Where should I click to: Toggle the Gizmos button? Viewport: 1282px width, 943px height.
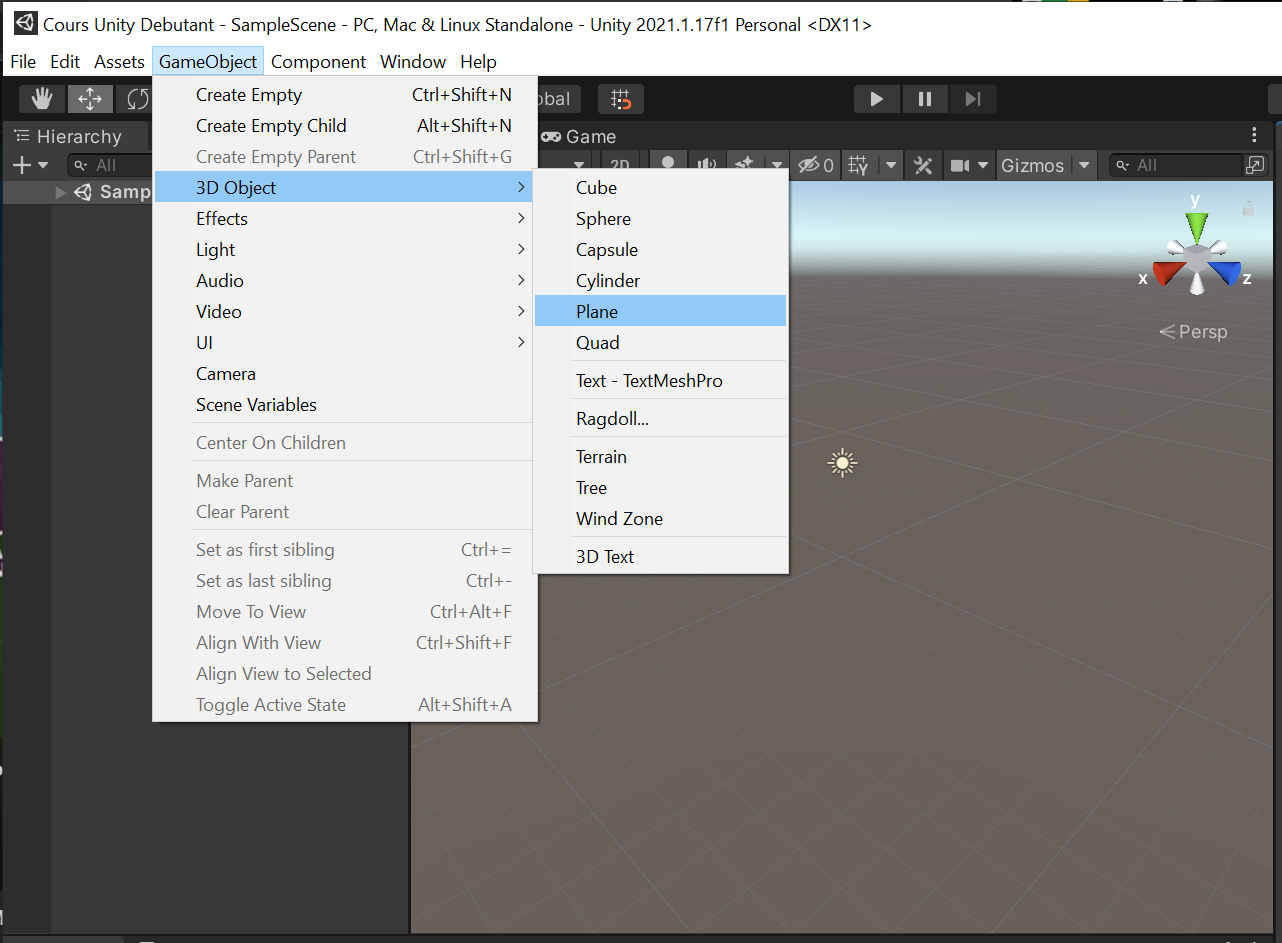(1033, 165)
